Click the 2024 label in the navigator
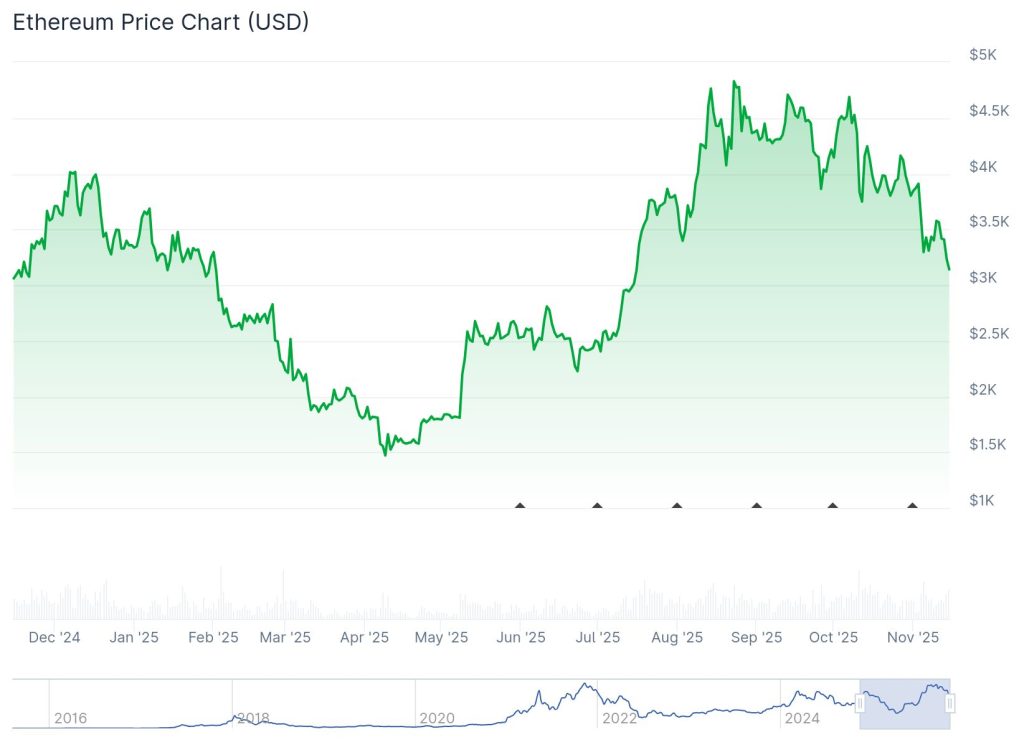The height and width of the screenshot is (747, 1024). [x=802, y=718]
